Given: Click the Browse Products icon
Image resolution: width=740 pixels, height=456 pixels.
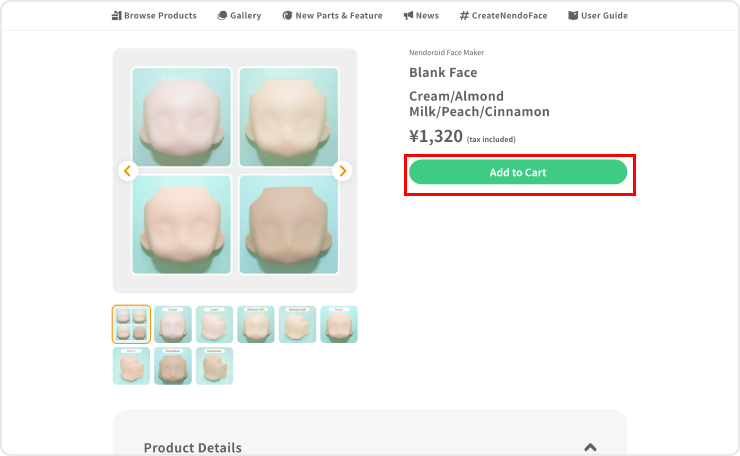Looking at the screenshot, I should click(116, 16).
